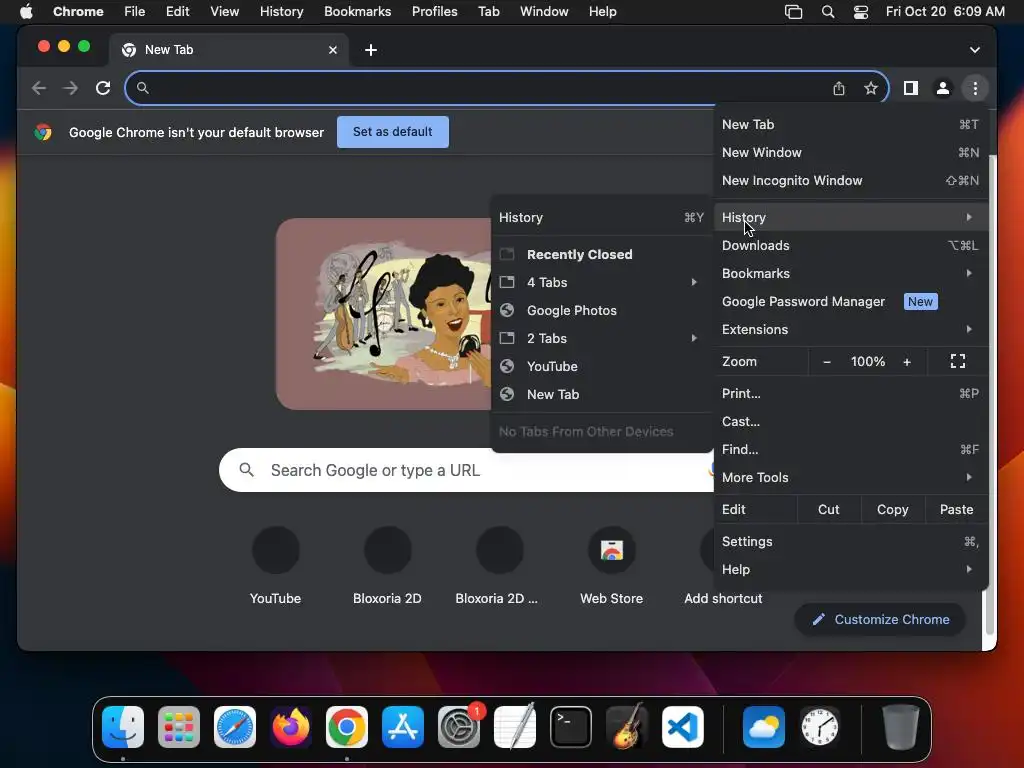Increase zoom with plus button
Screen dimensions: 1024x768
click(x=907, y=362)
